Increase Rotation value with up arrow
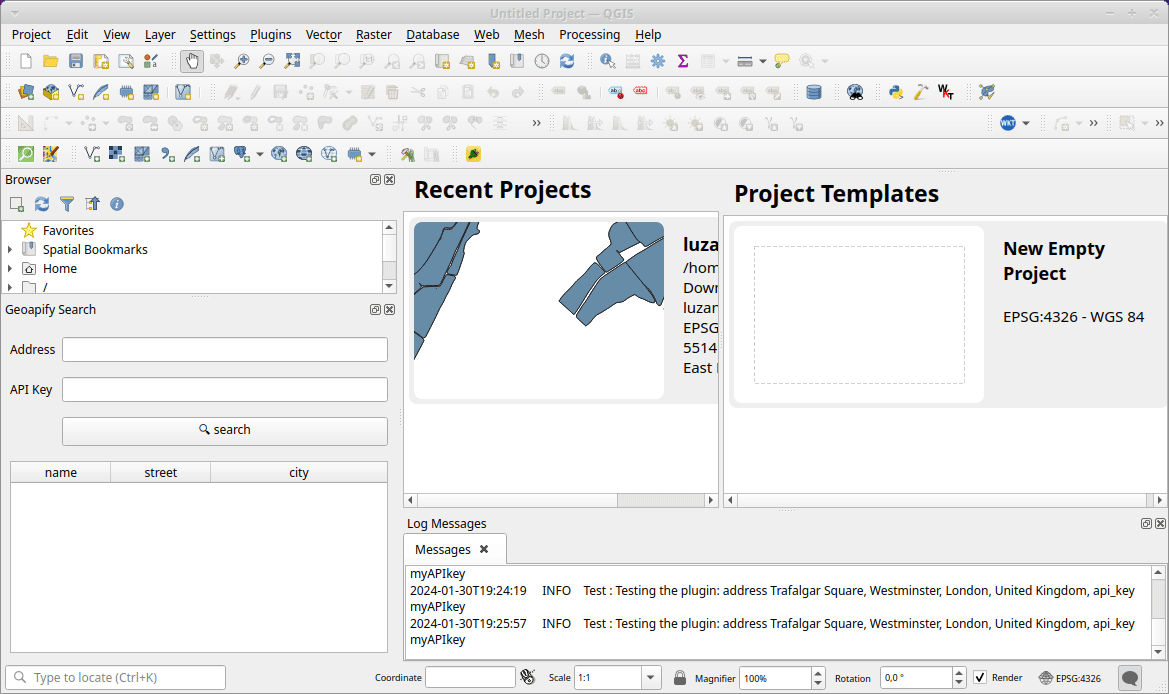1169x694 pixels. click(x=960, y=672)
